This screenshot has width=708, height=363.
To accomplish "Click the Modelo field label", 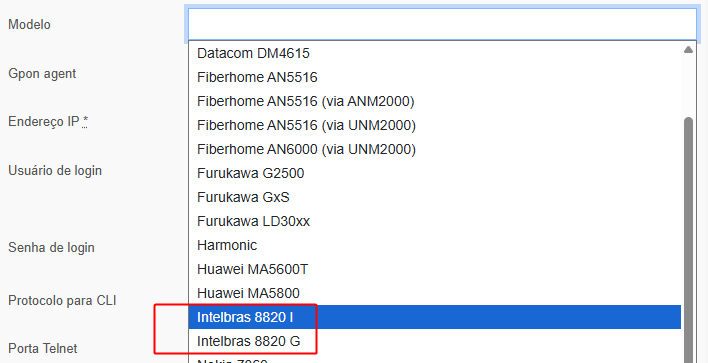I will coord(29,24).
